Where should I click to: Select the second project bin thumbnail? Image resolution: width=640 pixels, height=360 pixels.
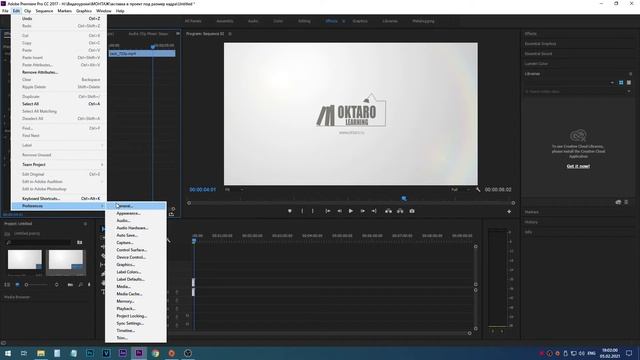coord(66,260)
